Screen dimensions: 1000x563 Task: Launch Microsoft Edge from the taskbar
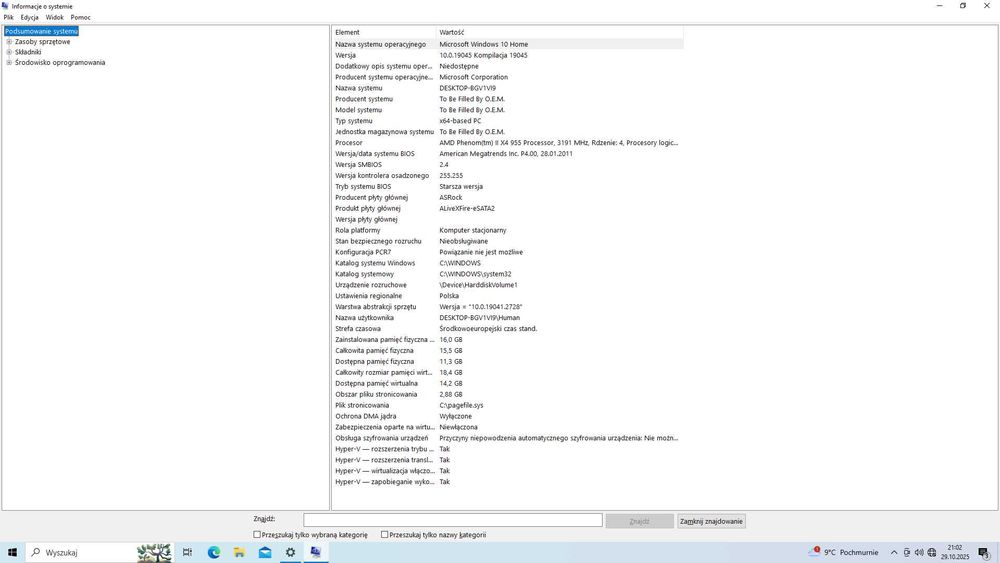pos(214,552)
